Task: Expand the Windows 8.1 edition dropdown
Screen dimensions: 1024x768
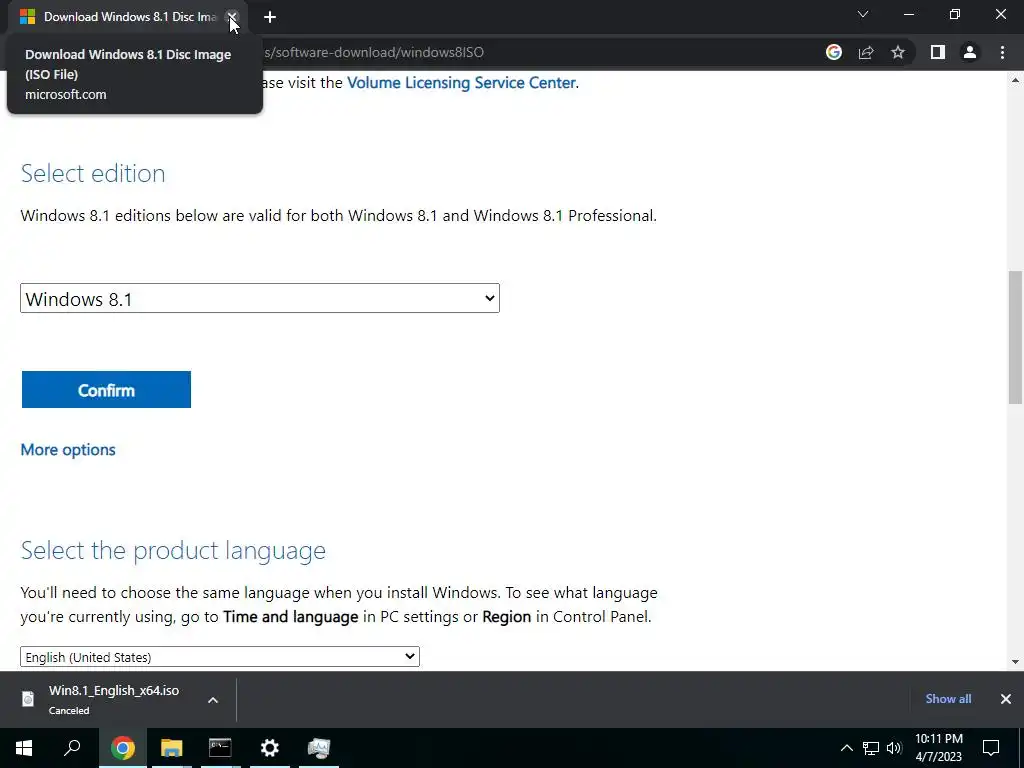Action: [260, 298]
